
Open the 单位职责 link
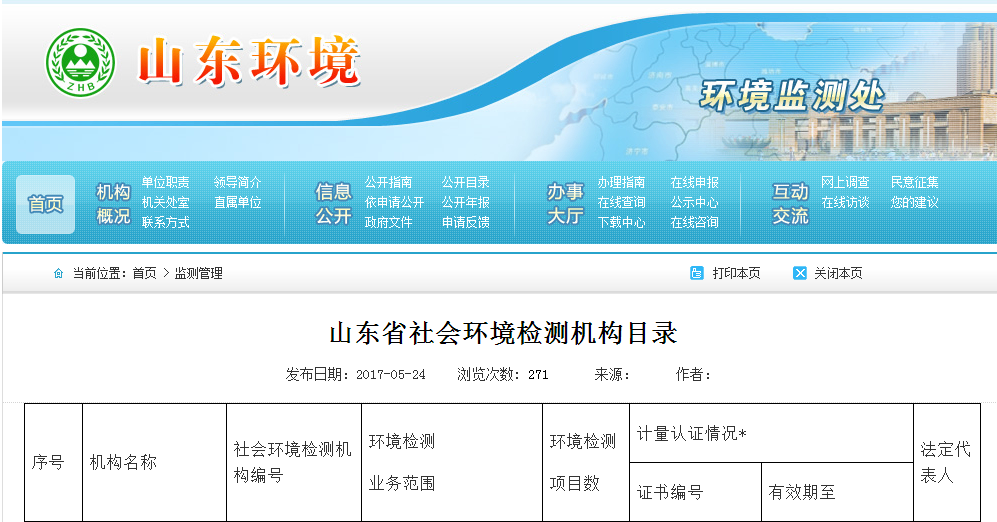[165, 182]
